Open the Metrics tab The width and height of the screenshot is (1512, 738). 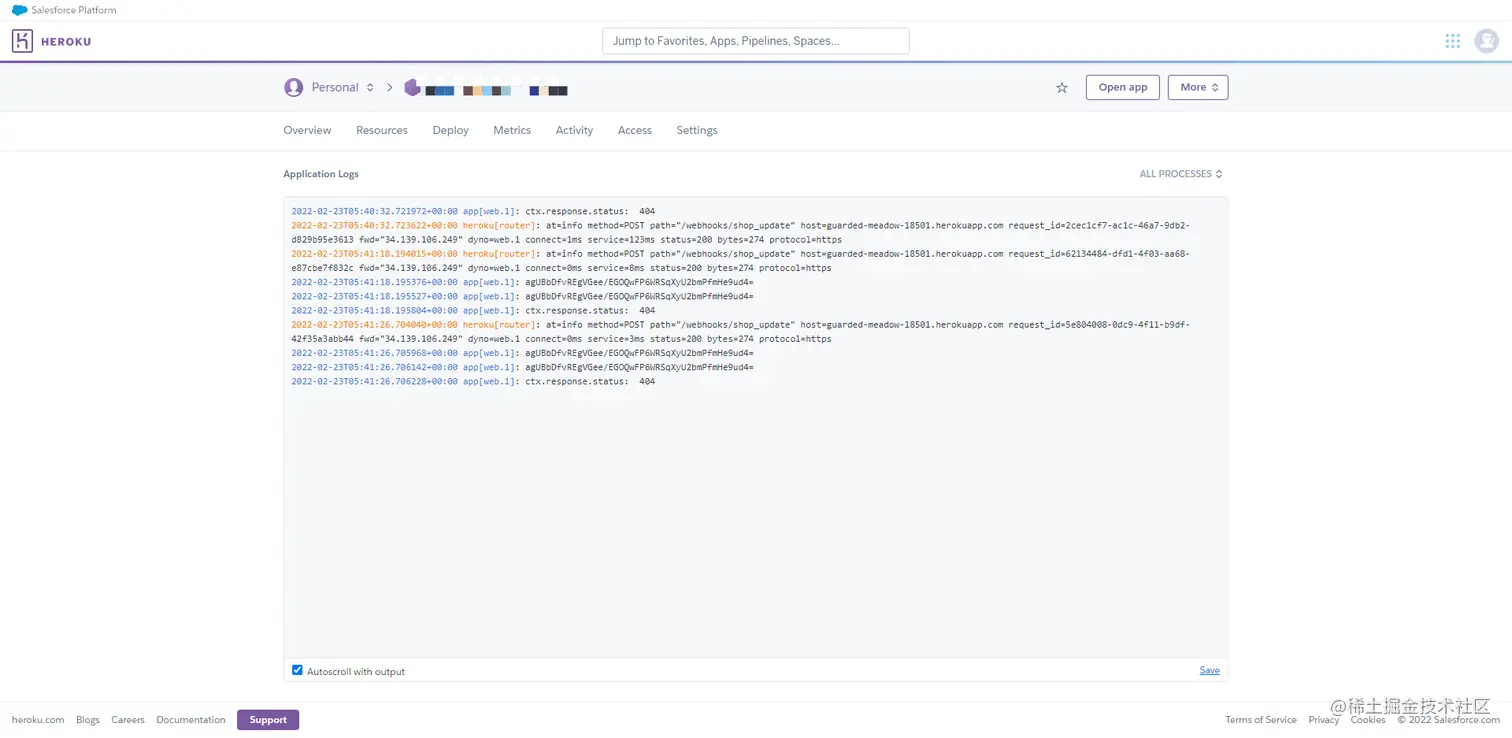(x=512, y=130)
